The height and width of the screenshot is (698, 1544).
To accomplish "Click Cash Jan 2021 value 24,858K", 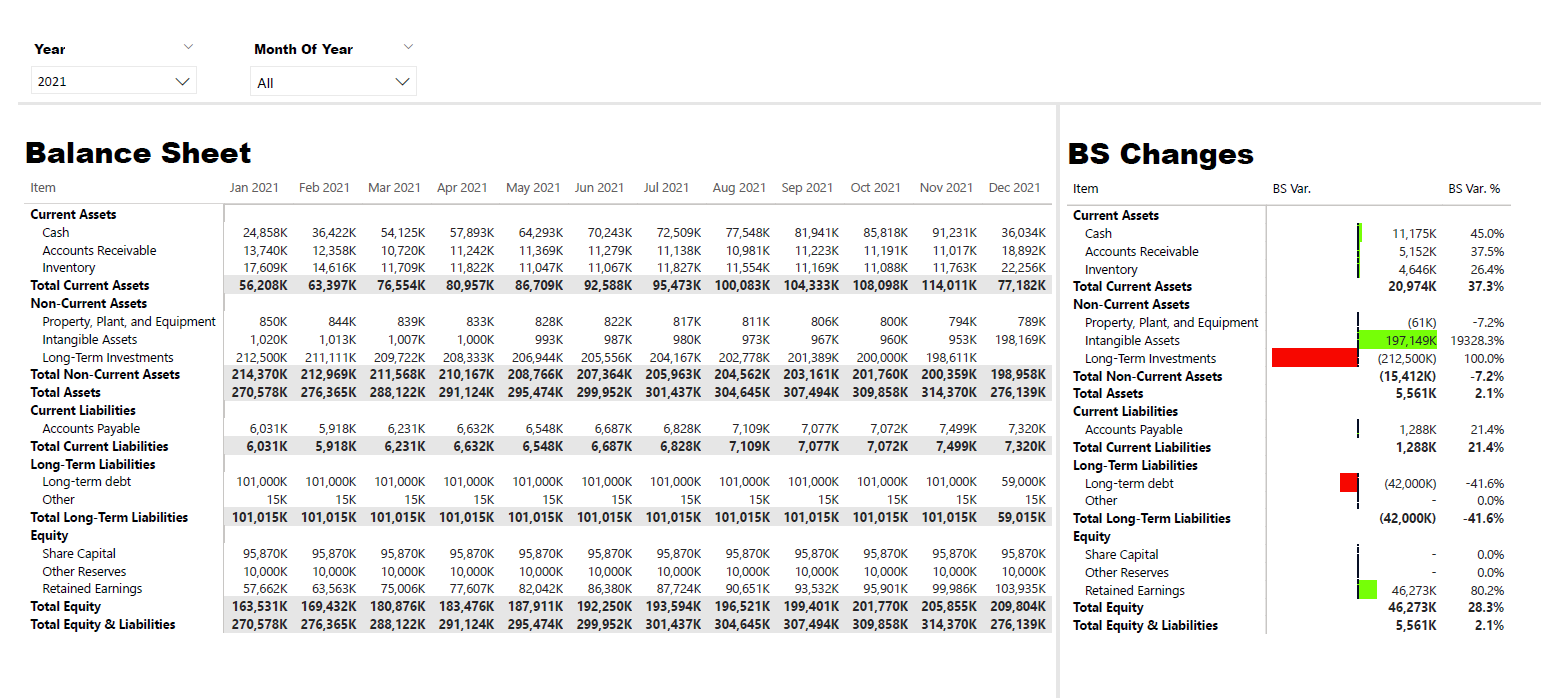I will [265, 232].
